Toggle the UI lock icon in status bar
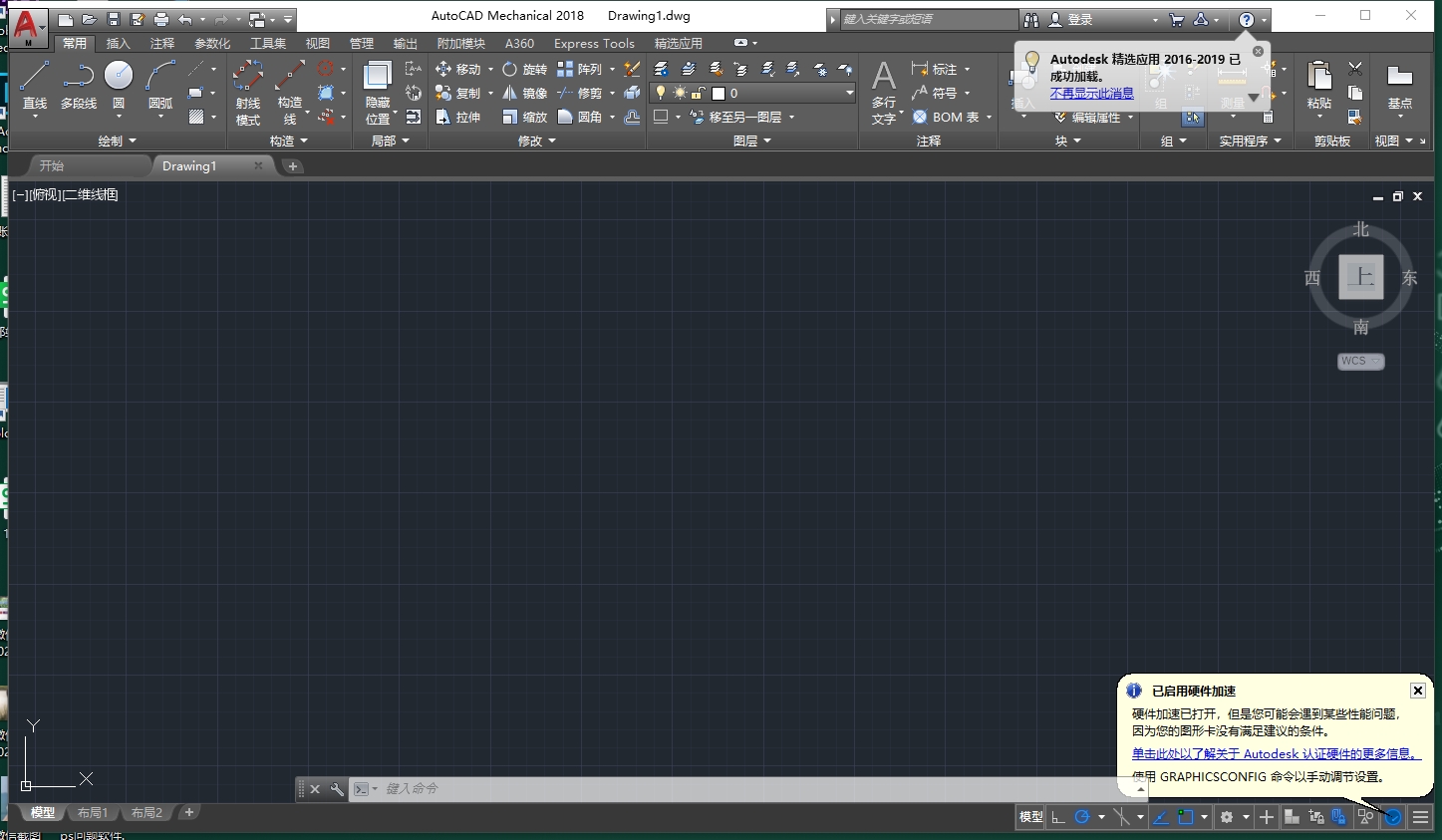1442x840 pixels. click(1338, 817)
